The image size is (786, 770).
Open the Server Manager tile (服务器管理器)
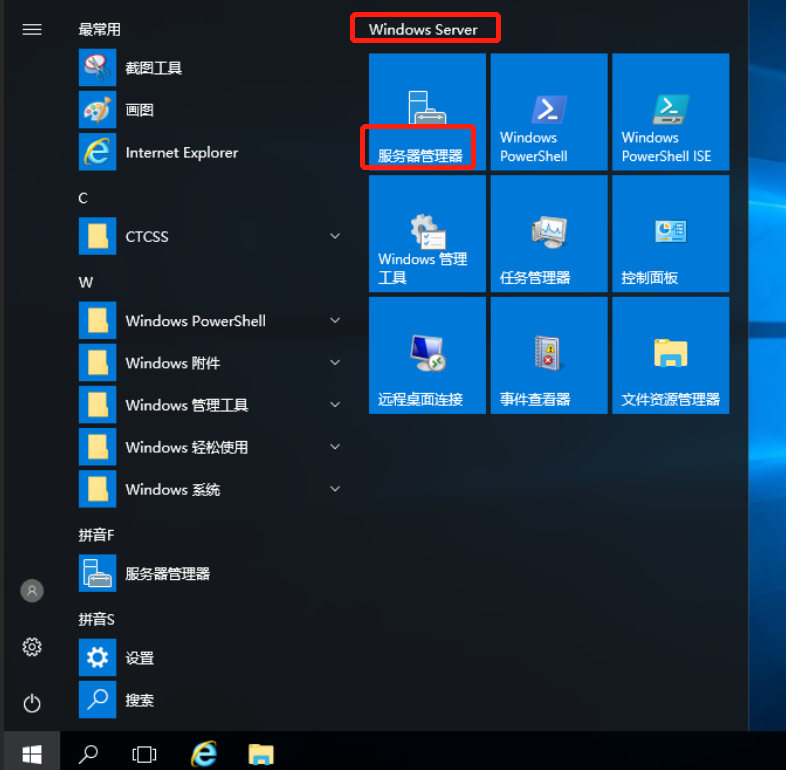point(427,112)
